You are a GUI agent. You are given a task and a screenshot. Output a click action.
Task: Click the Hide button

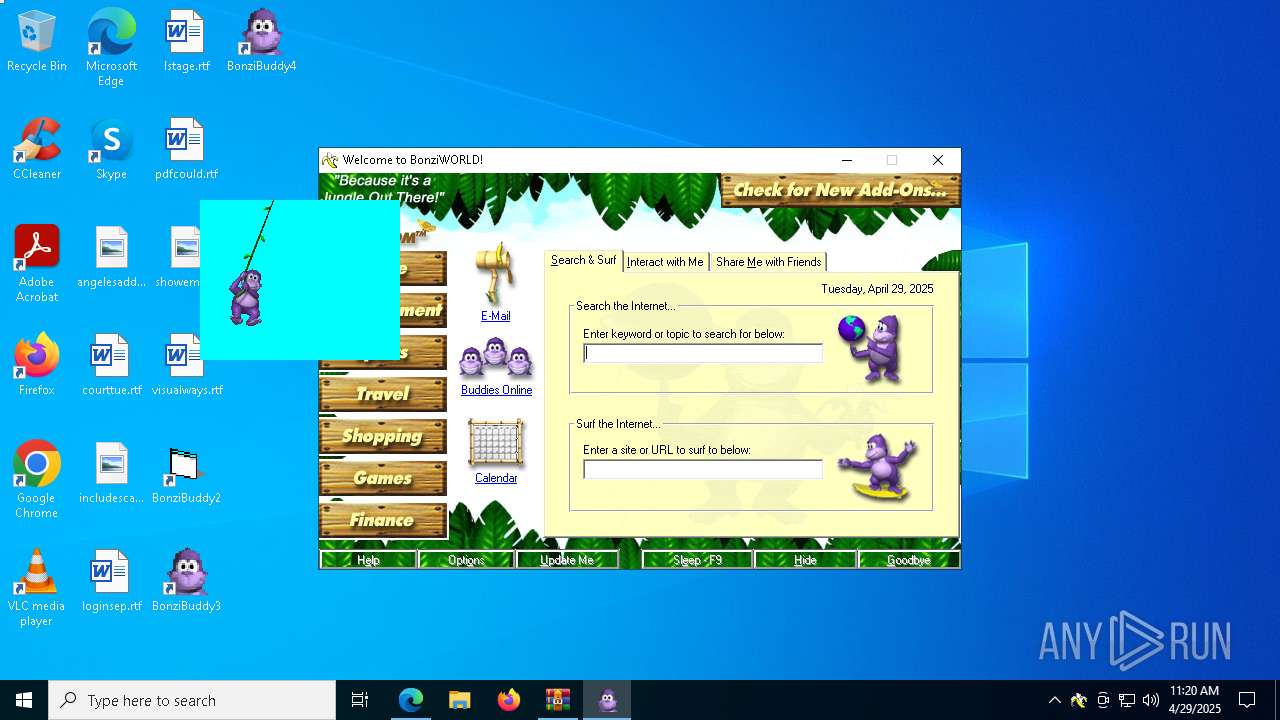point(805,560)
